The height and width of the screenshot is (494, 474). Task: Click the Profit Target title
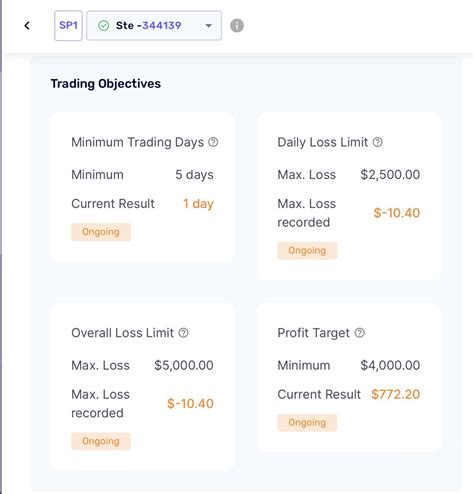click(313, 333)
